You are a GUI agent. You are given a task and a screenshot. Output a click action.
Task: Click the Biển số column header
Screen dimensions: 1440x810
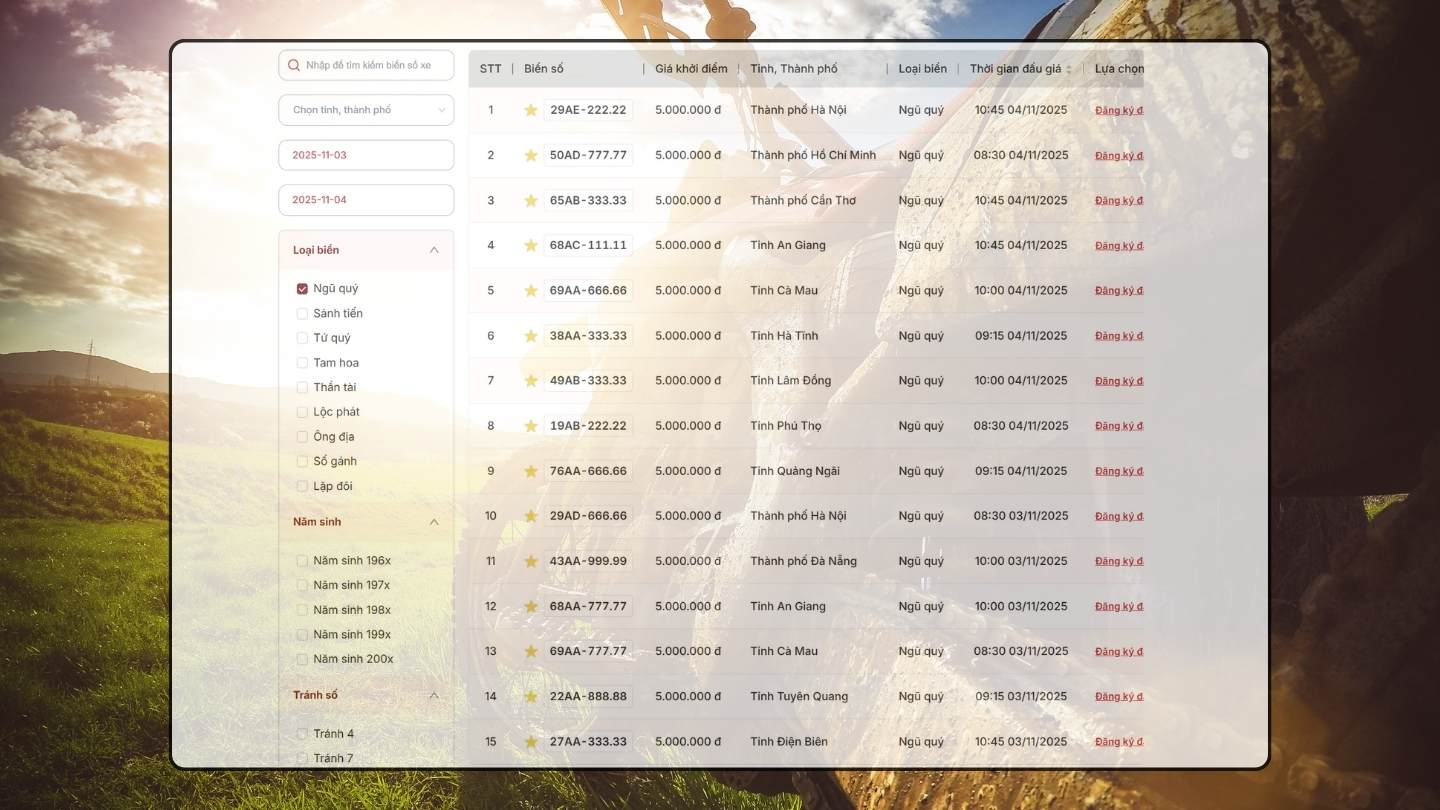(544, 69)
